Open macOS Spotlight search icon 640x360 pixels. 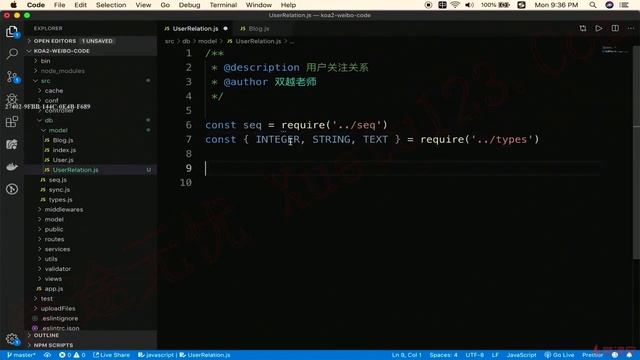[x=593, y=5]
